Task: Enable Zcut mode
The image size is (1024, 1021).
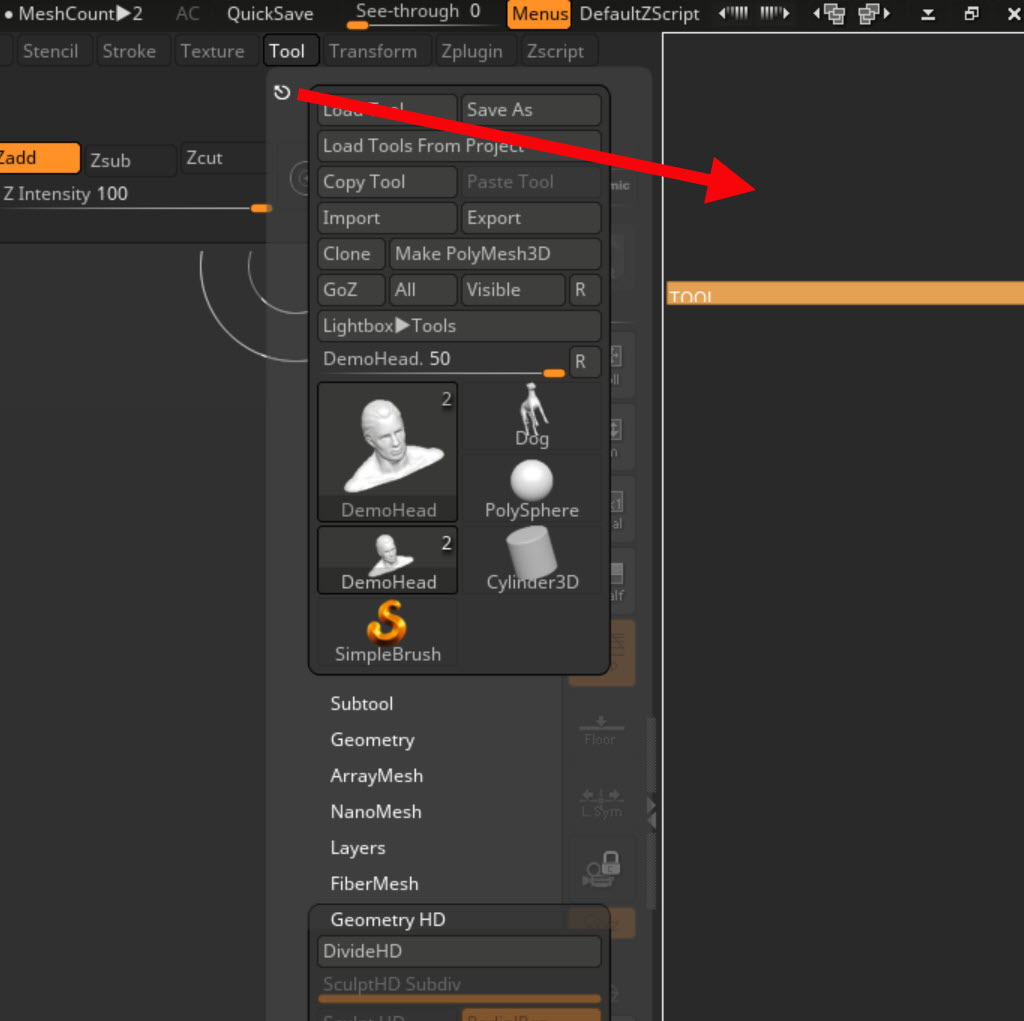Action: tap(222, 158)
